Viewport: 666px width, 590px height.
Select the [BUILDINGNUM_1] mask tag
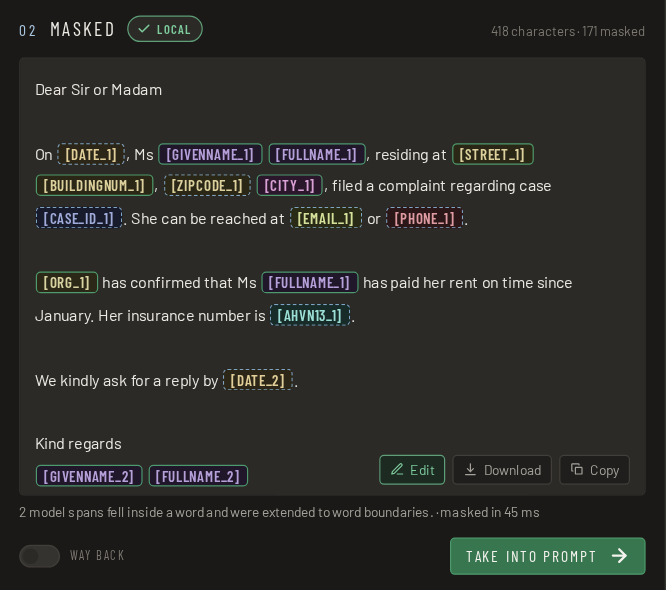[94, 186]
